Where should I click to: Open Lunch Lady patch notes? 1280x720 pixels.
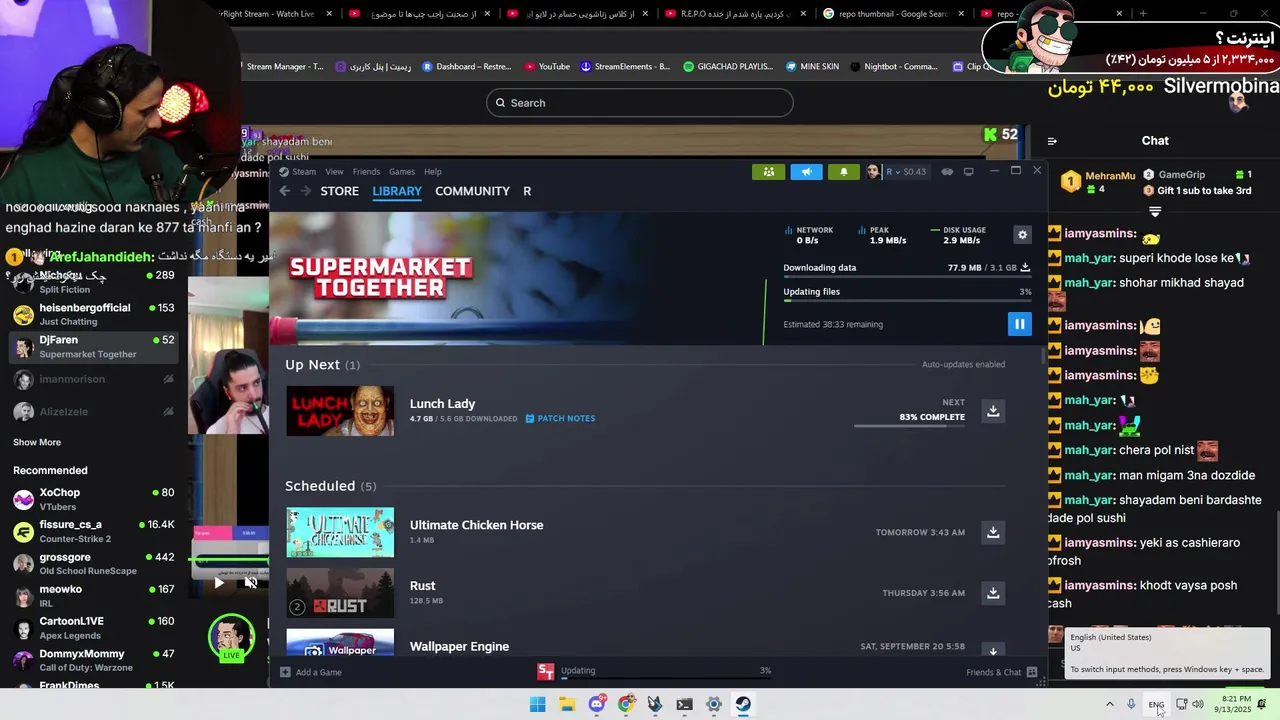pyautogui.click(x=560, y=418)
